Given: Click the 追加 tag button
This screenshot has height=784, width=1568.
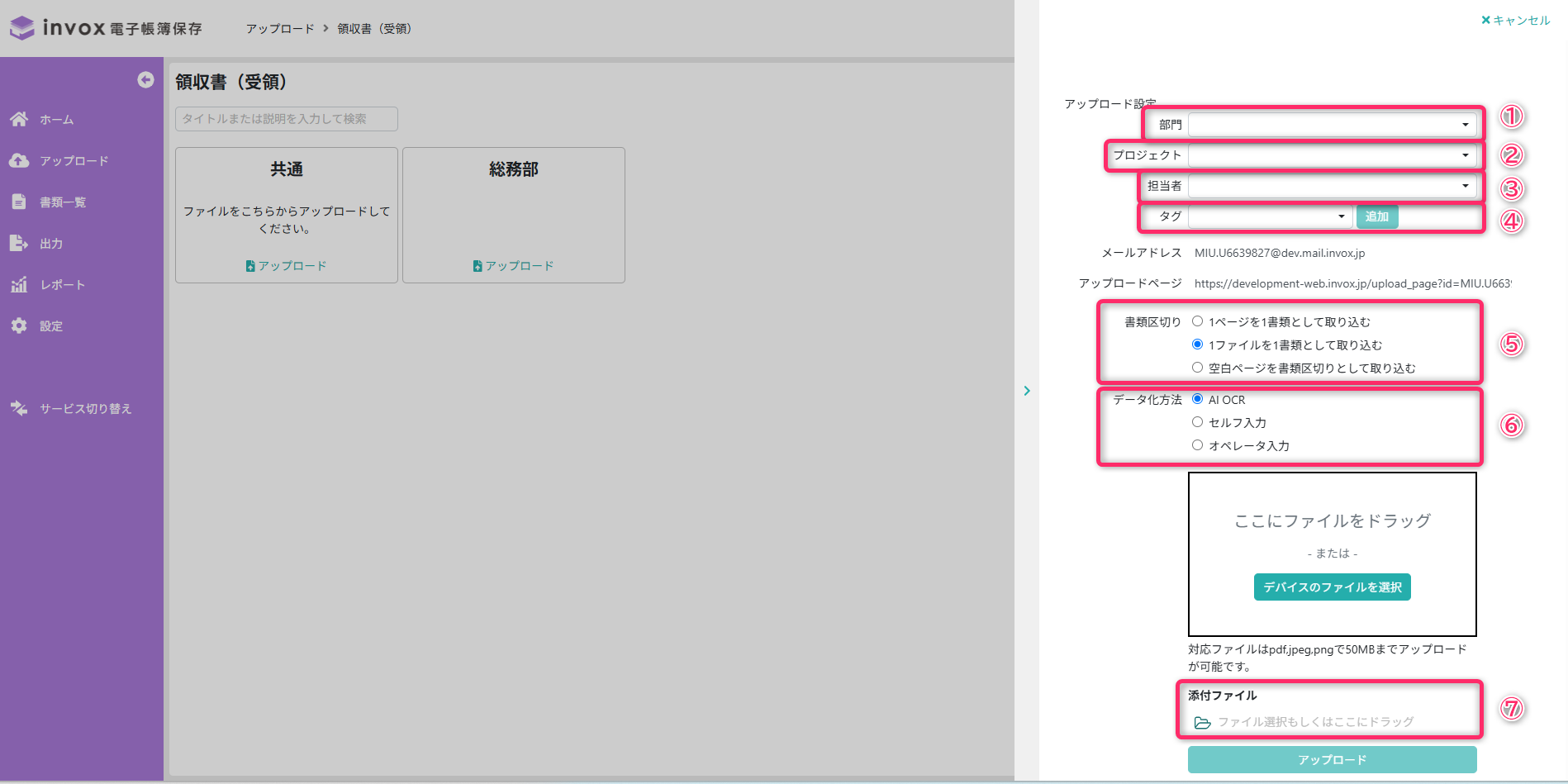Looking at the screenshot, I should pos(1377,216).
